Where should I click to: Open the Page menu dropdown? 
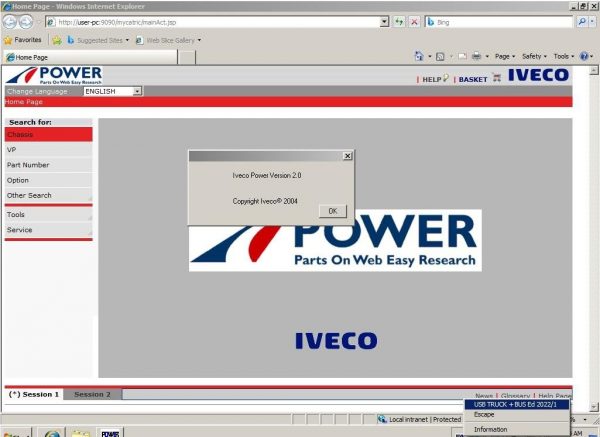point(505,56)
